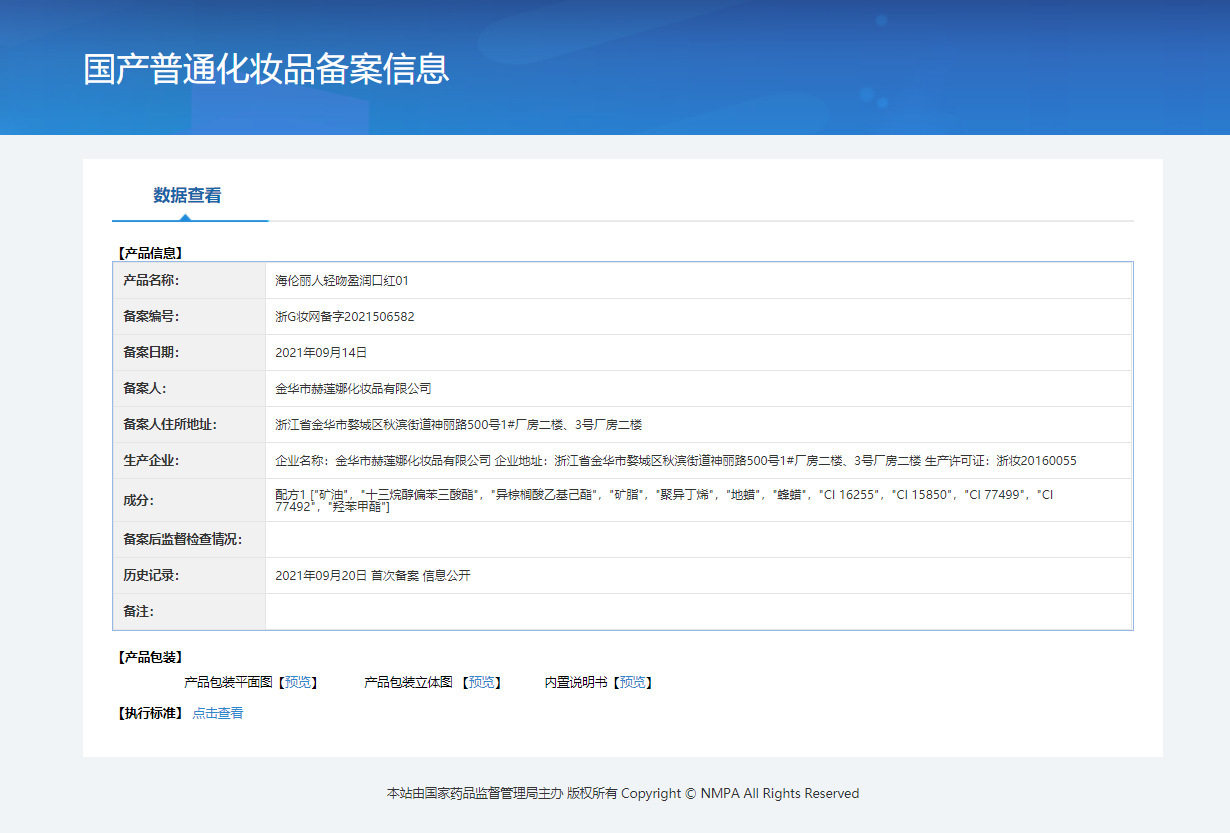Click the 备案人 label cell

(189, 388)
